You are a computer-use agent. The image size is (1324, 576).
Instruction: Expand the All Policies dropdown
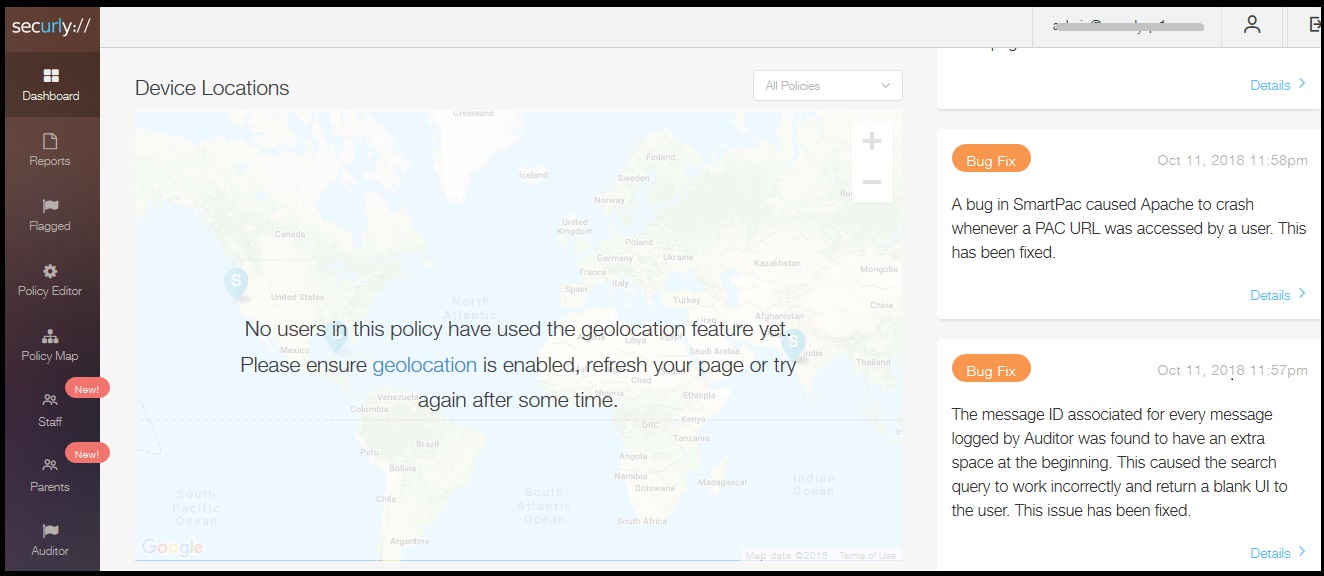(828, 86)
